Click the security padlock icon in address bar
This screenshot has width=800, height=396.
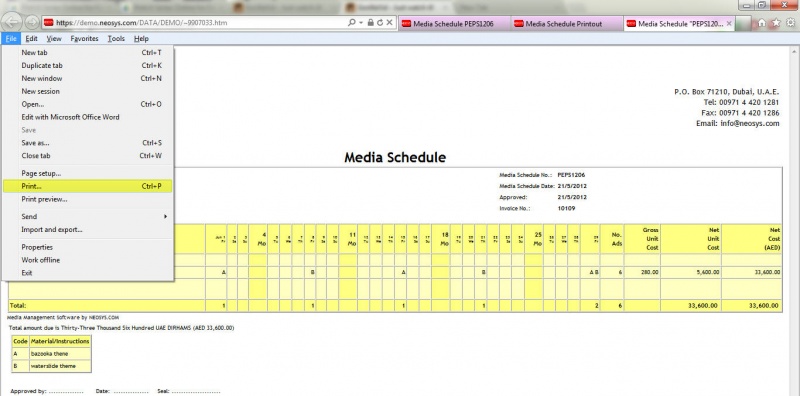371,23
